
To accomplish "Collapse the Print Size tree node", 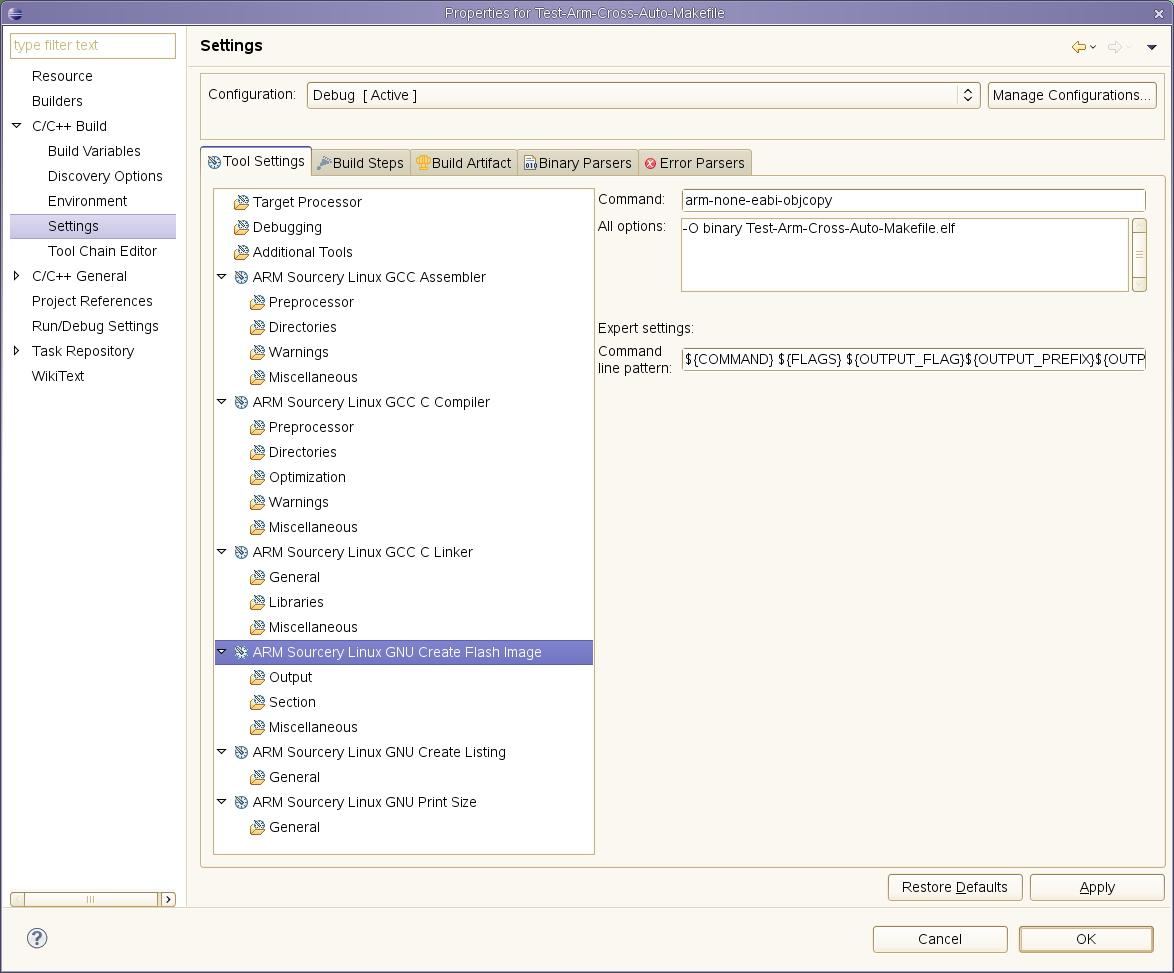I will pyautogui.click(x=222, y=802).
